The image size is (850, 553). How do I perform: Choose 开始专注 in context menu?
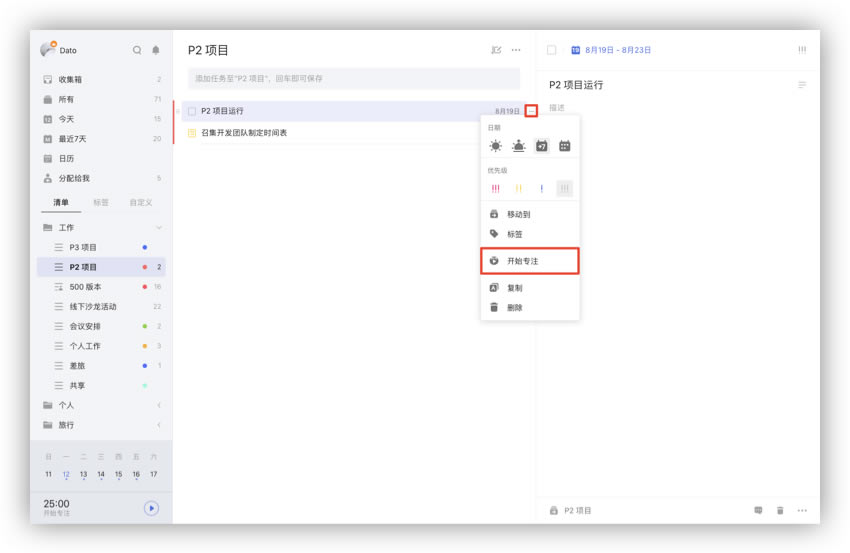530,261
